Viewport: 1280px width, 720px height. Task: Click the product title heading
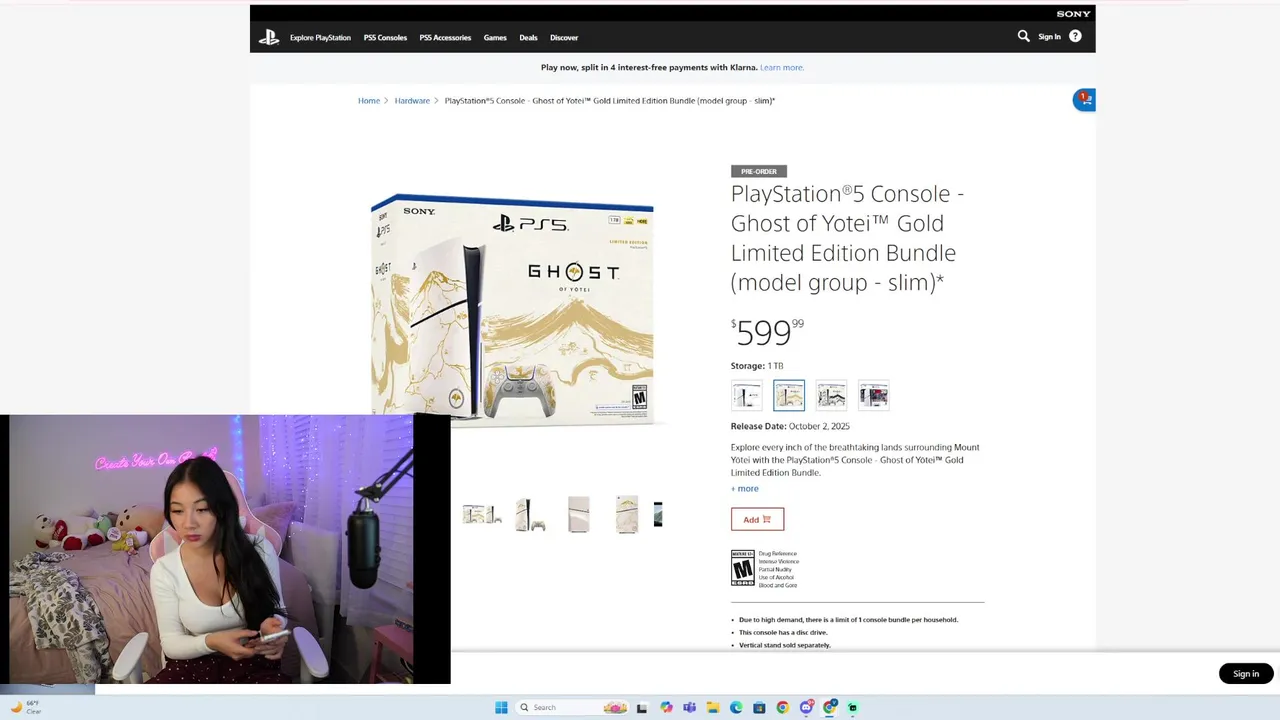[x=847, y=238]
